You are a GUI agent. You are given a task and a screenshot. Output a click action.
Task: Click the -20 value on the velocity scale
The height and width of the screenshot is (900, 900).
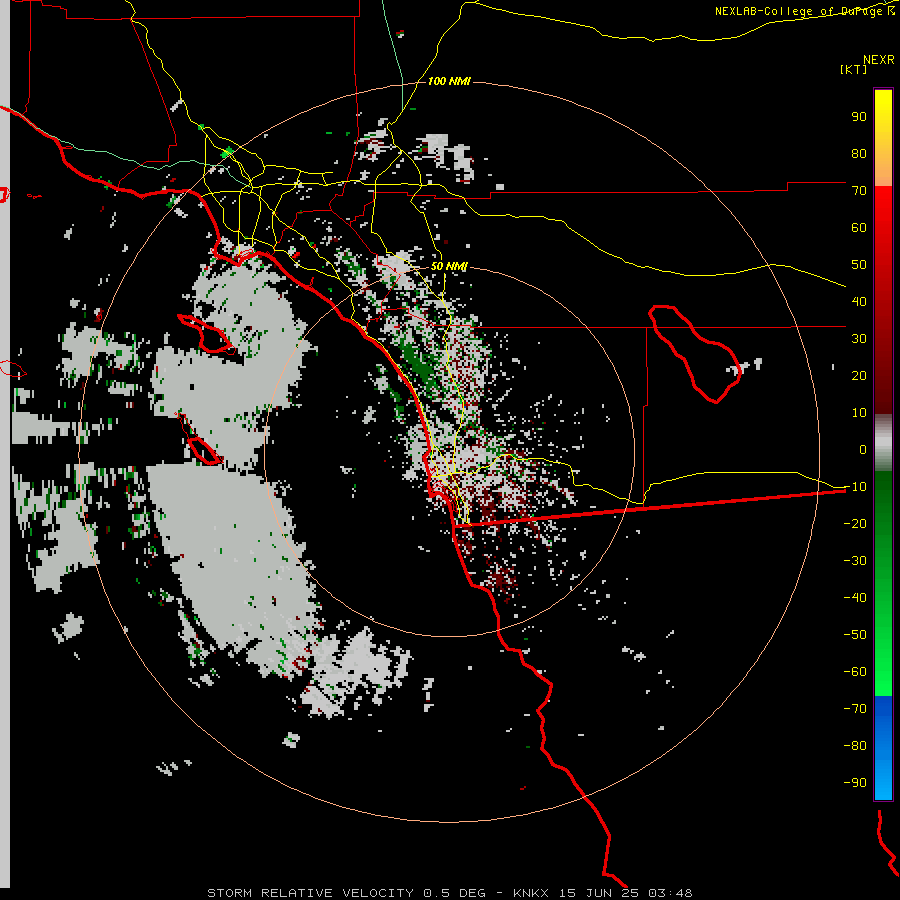[x=855, y=523]
